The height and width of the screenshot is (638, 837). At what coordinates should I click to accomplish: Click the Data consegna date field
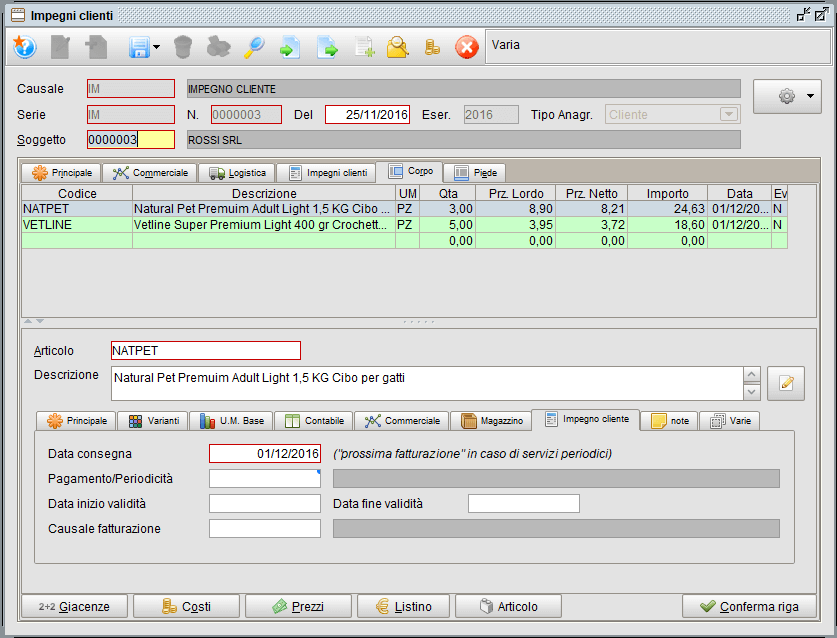pos(265,454)
